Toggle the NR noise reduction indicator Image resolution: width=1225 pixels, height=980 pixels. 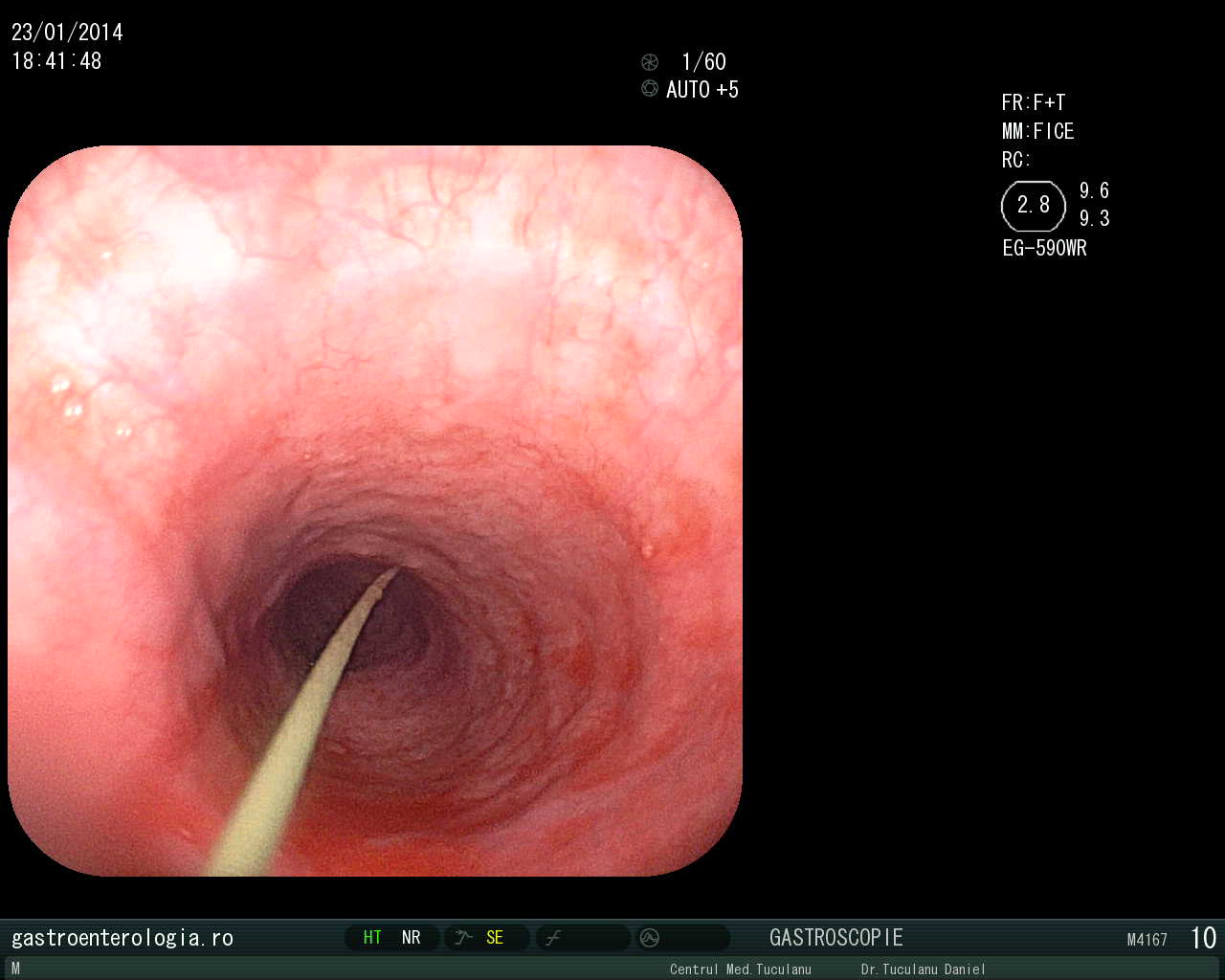pos(412,938)
